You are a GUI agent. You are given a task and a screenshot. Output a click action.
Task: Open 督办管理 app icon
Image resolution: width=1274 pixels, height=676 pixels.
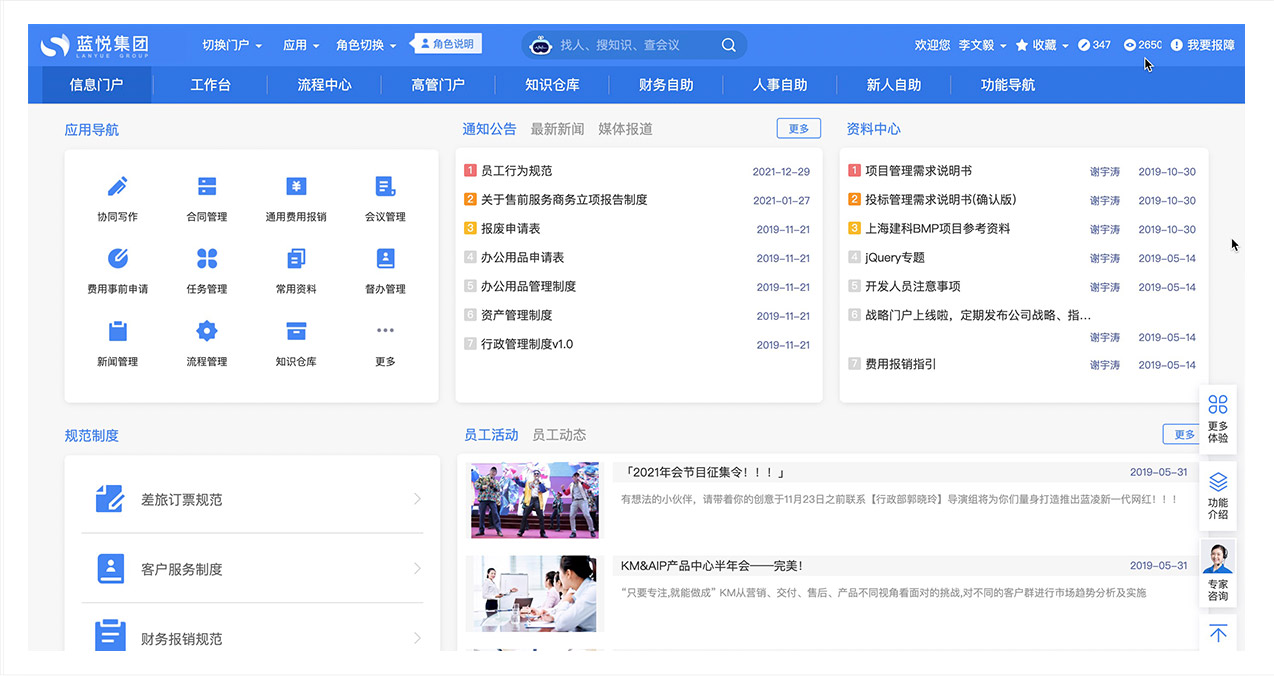point(385,259)
